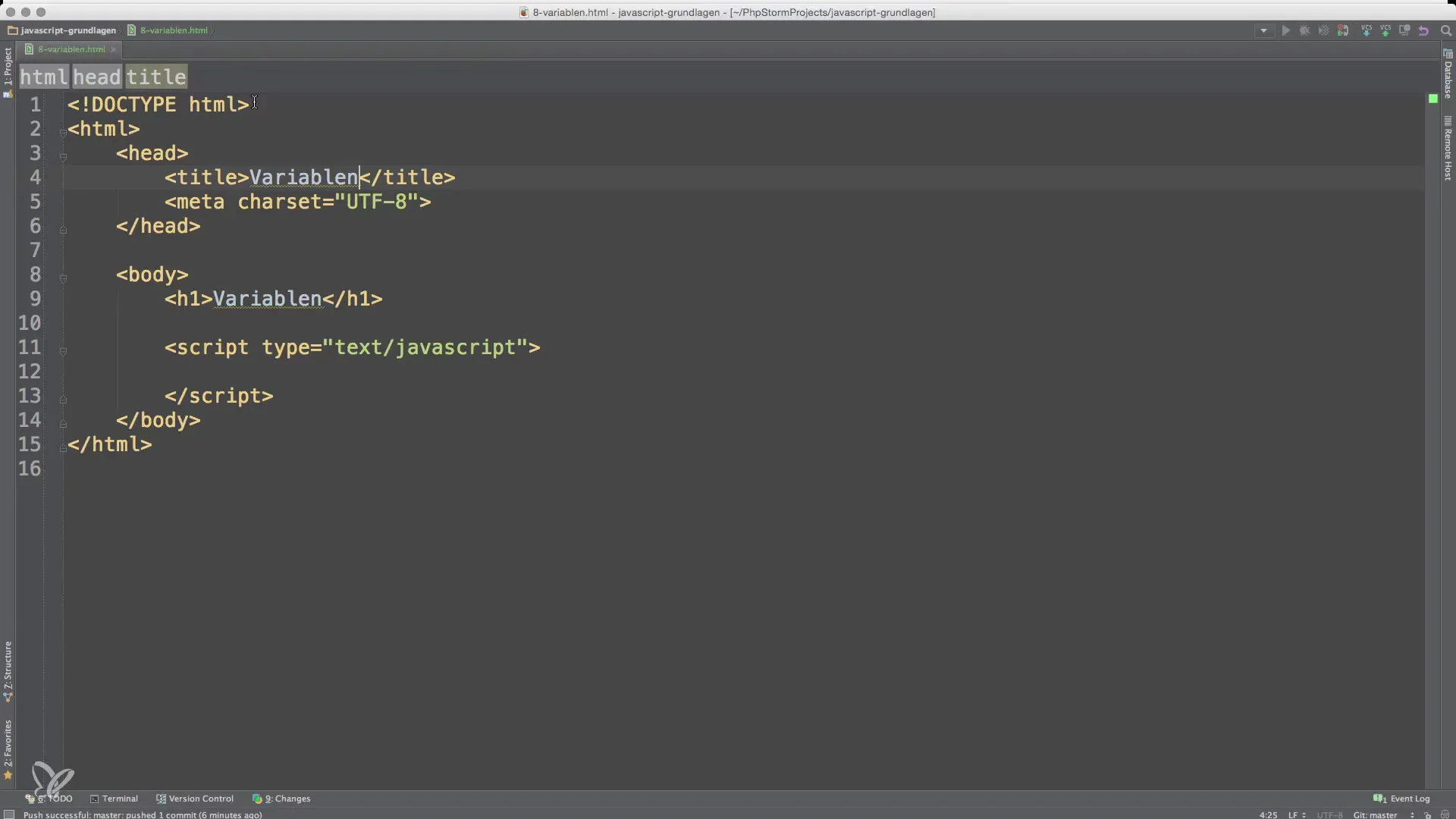1456x819 pixels.
Task: Change LF line separator in status bar
Action: [1296, 814]
